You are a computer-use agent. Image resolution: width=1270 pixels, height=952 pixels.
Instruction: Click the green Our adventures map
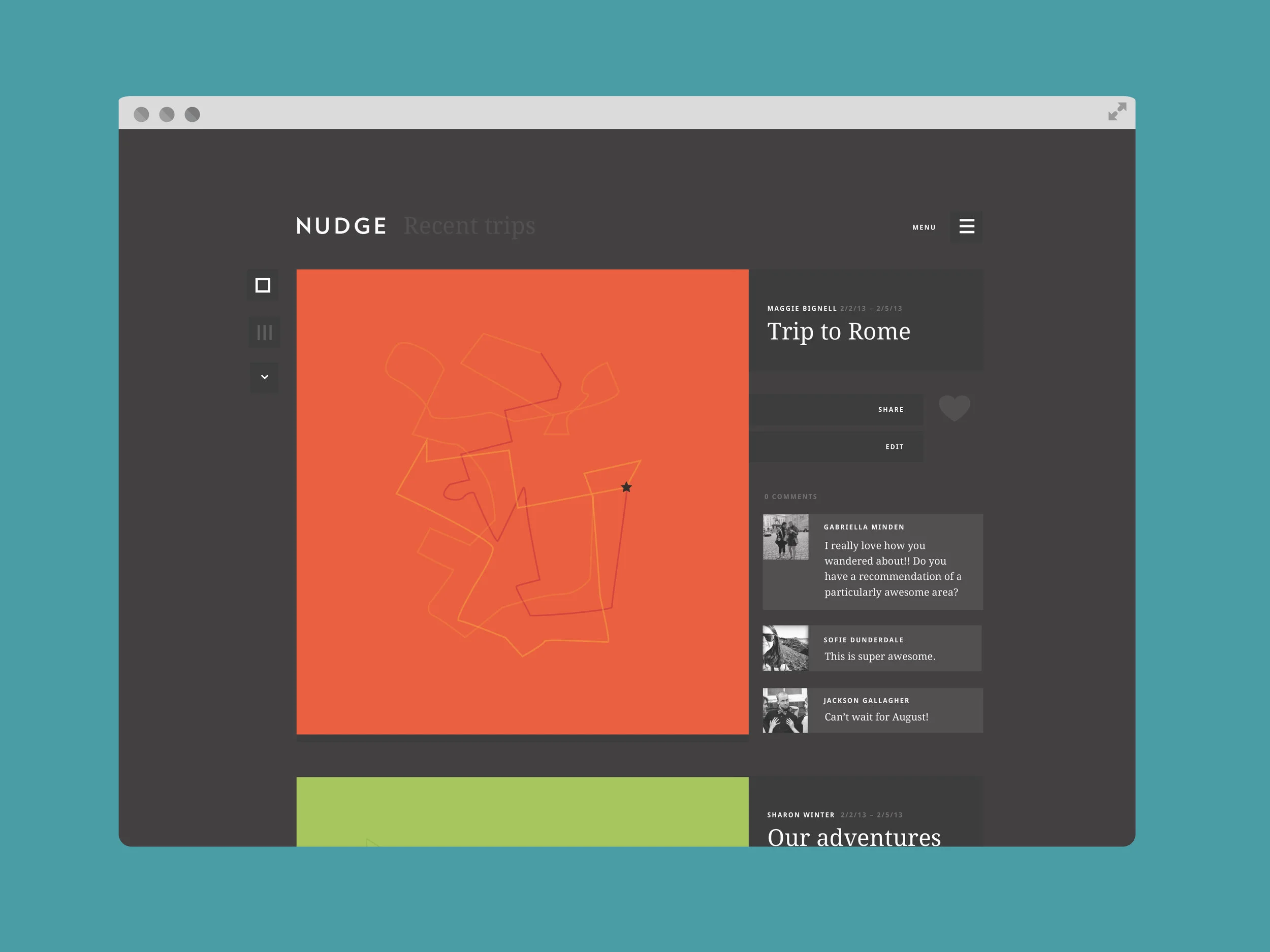coord(522,811)
